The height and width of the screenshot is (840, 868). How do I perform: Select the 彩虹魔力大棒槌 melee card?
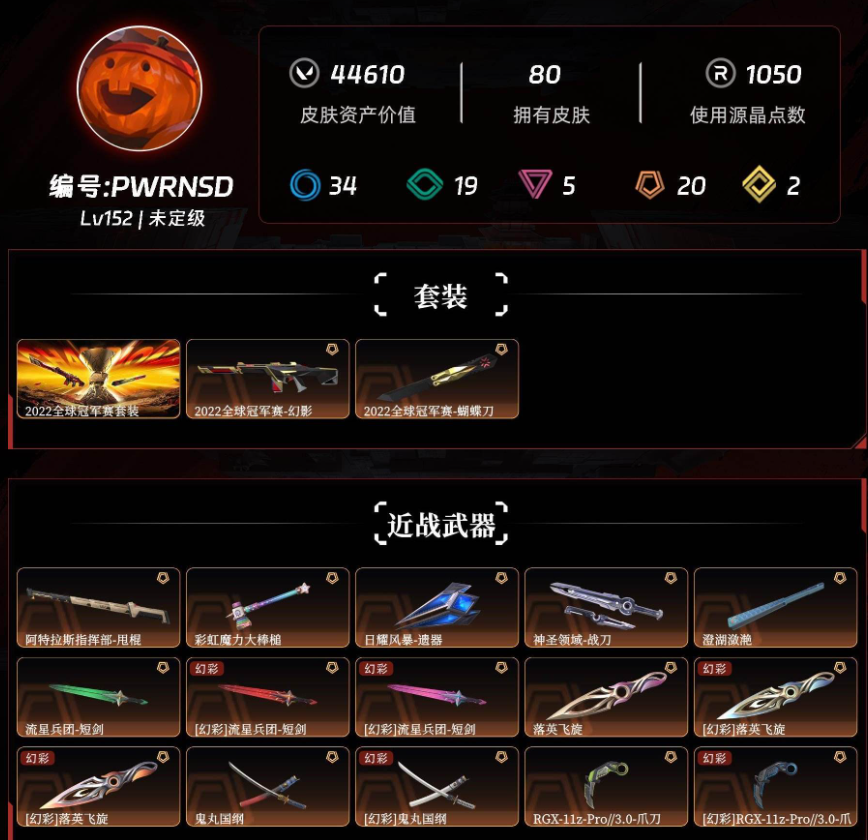pyautogui.click(x=268, y=607)
